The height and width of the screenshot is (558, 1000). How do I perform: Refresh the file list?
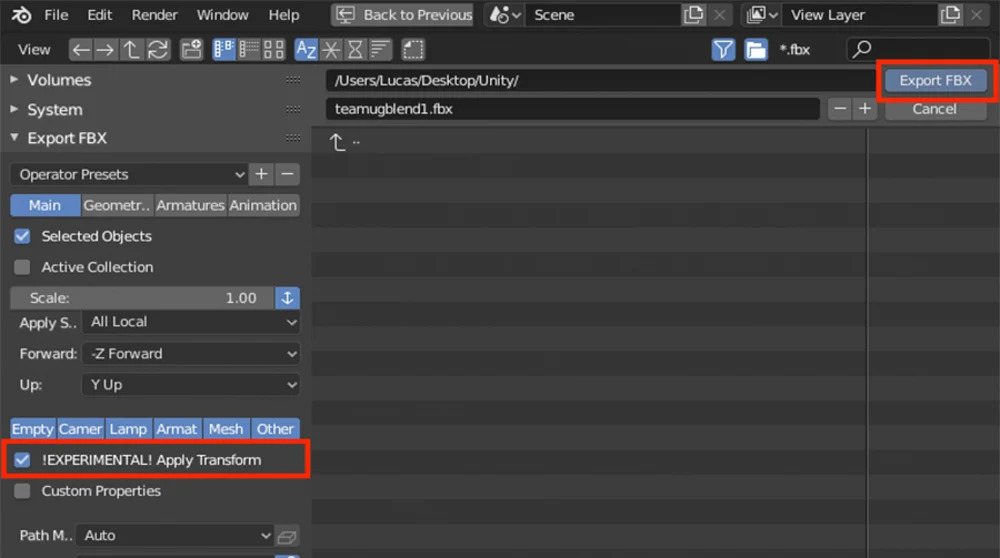[158, 50]
